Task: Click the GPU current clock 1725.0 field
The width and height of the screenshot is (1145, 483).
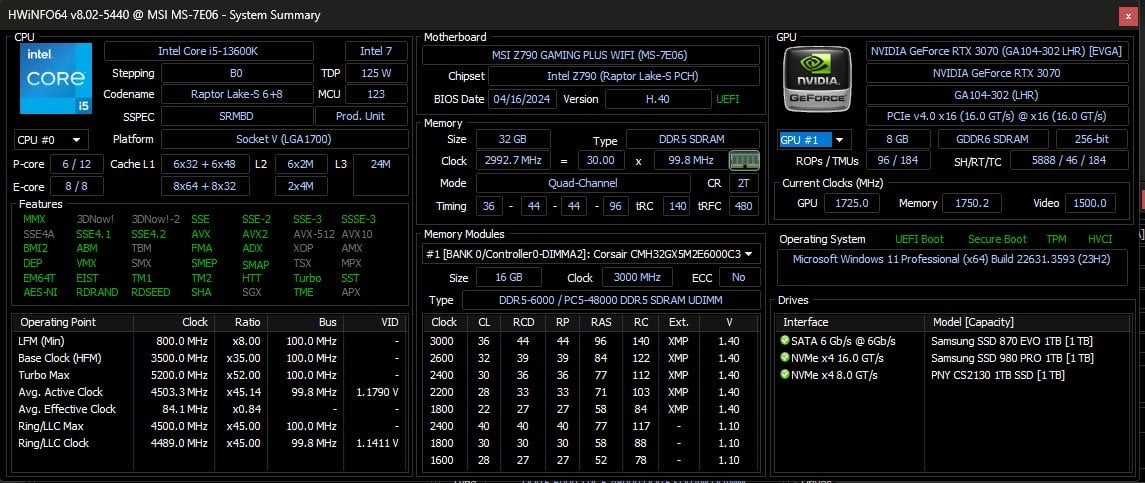Action: 851,203
